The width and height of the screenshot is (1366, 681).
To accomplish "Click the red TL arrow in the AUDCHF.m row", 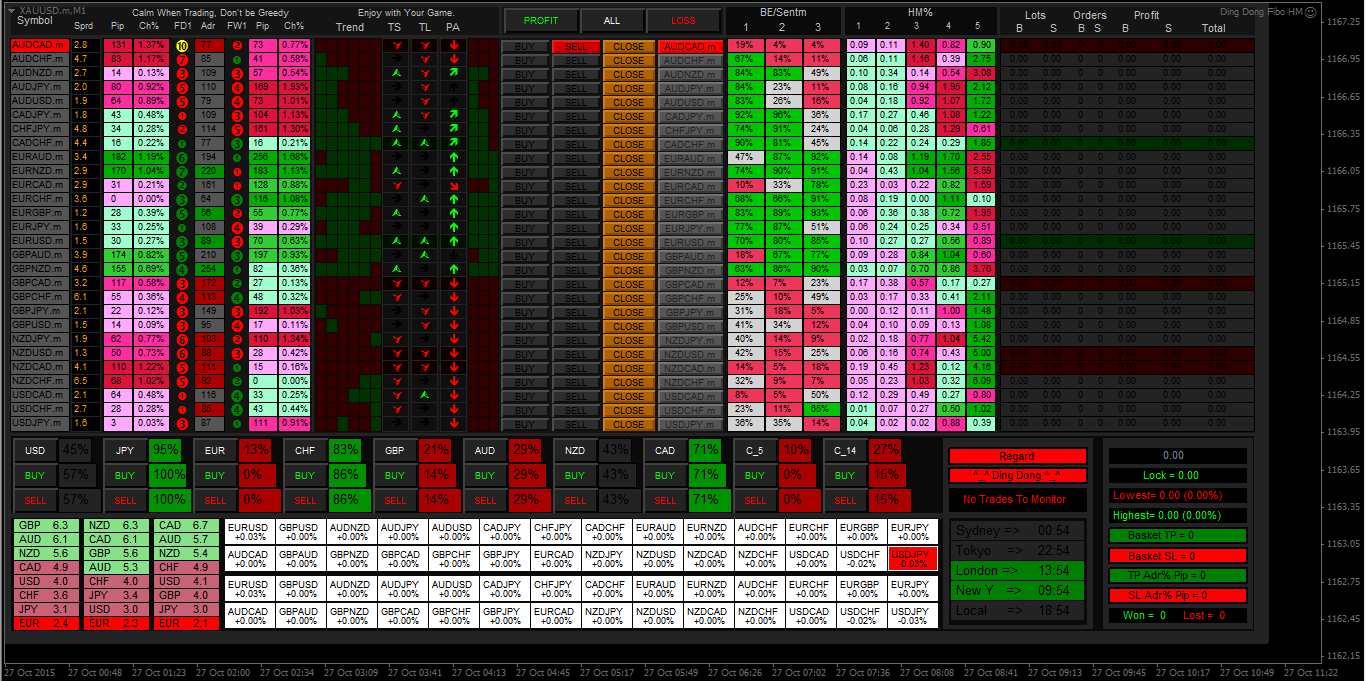I will tap(425, 59).
